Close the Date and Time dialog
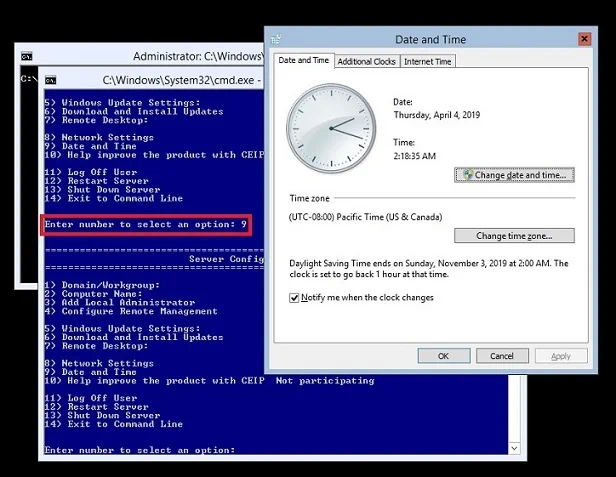Screen dimensions: 616x477 click(584, 39)
